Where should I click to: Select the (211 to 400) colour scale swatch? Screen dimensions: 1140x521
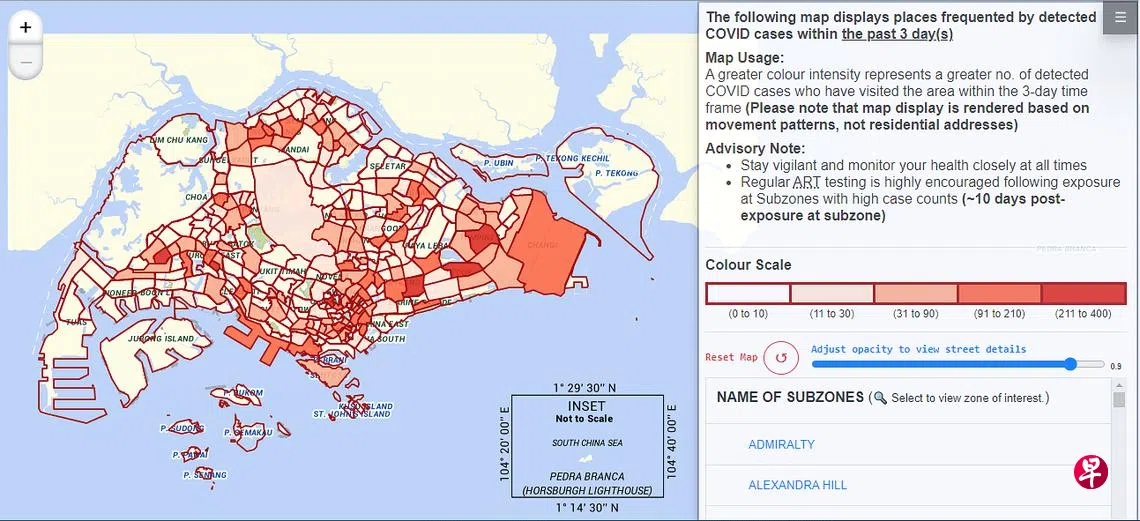1083,294
